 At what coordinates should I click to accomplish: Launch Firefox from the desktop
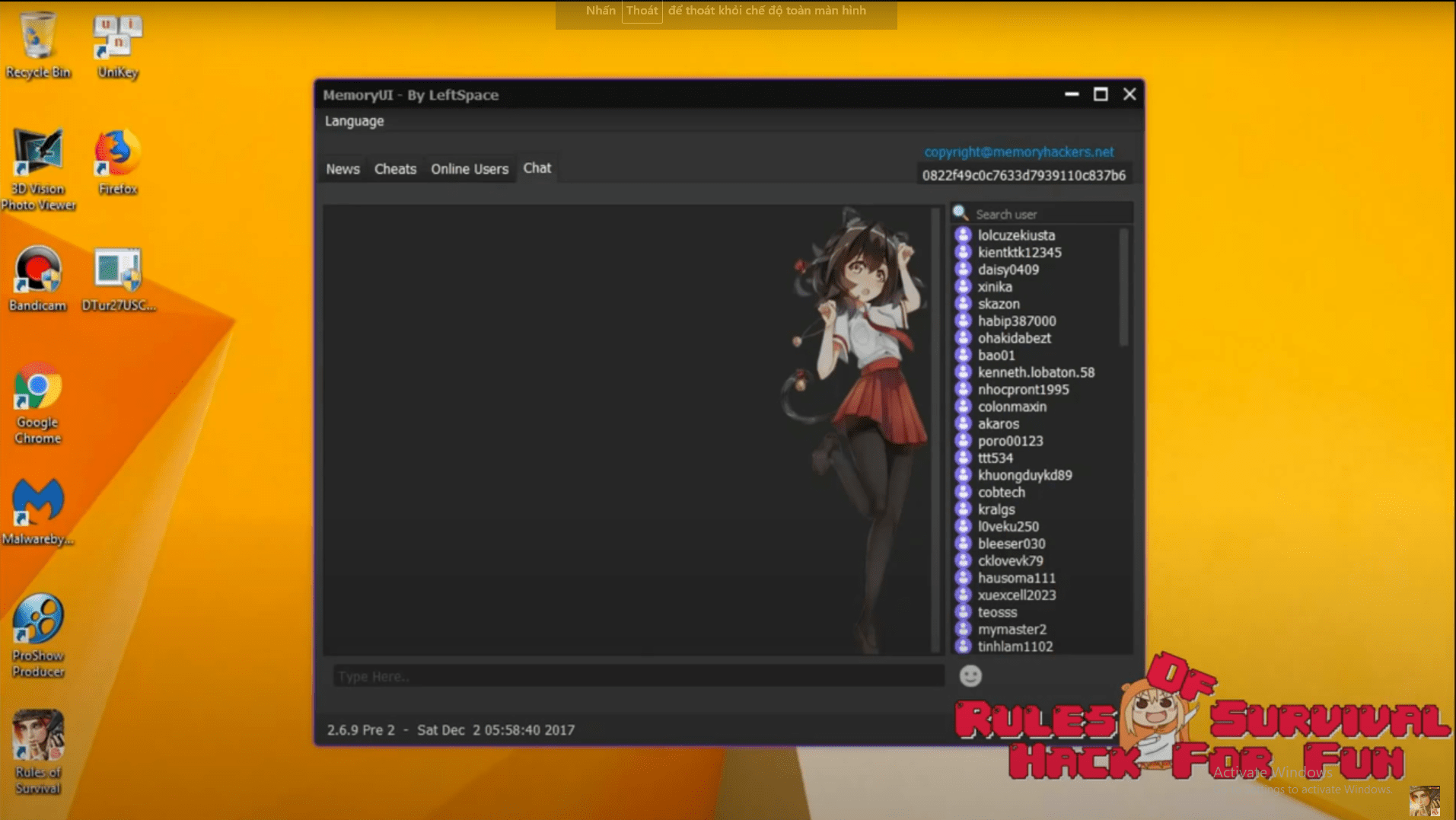pos(118,162)
